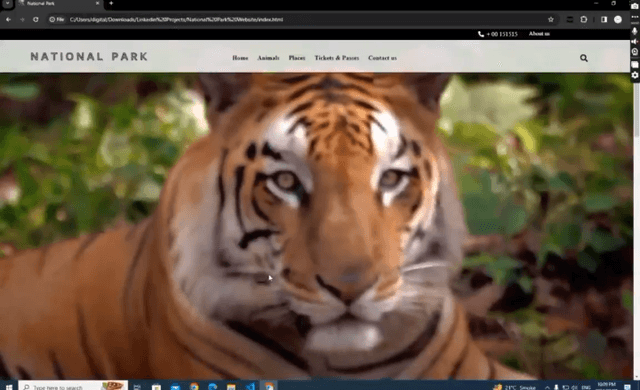
Task: Click the recorder camera screenshot icon
Action: click(635, 6)
